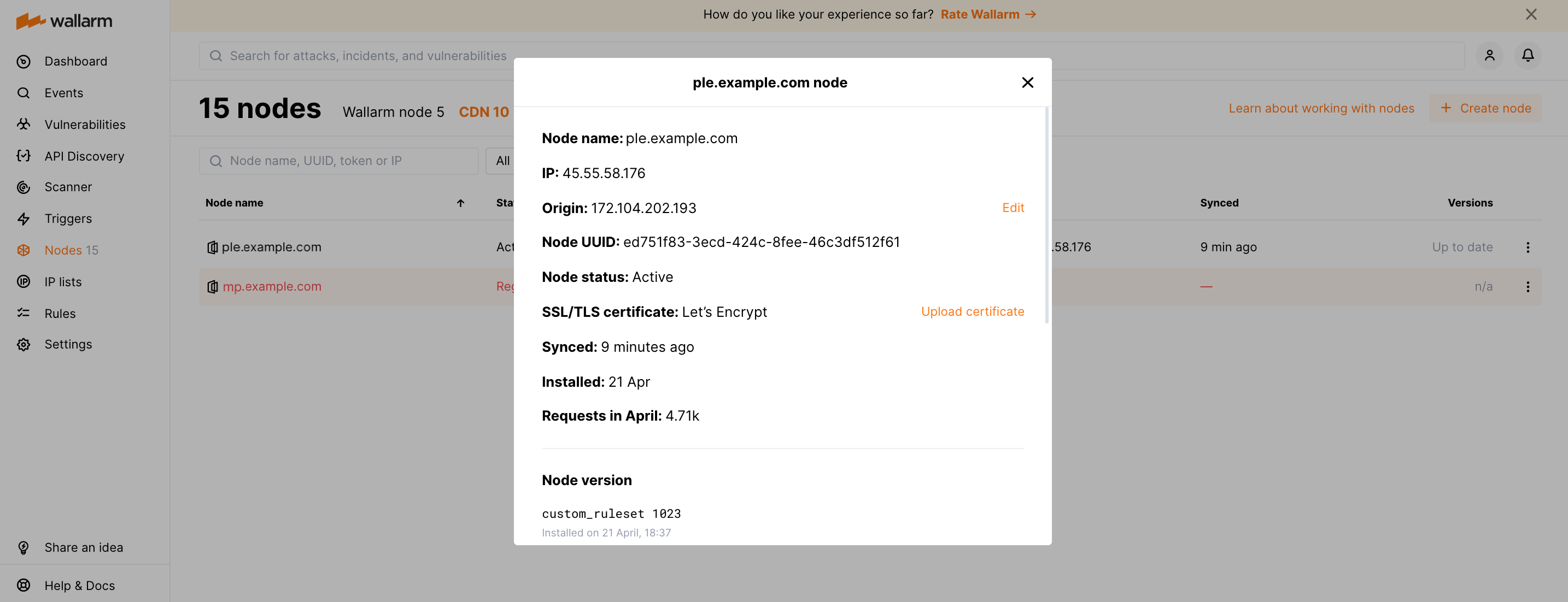The height and width of the screenshot is (602, 1568).
Task: Click the node name search field
Action: [x=339, y=161]
